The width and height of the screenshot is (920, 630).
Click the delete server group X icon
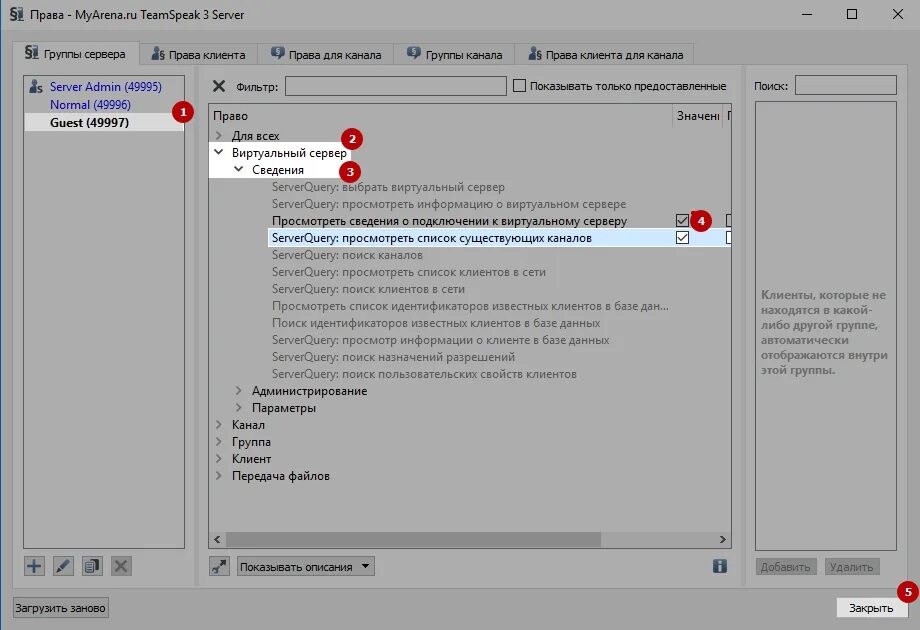[121, 566]
